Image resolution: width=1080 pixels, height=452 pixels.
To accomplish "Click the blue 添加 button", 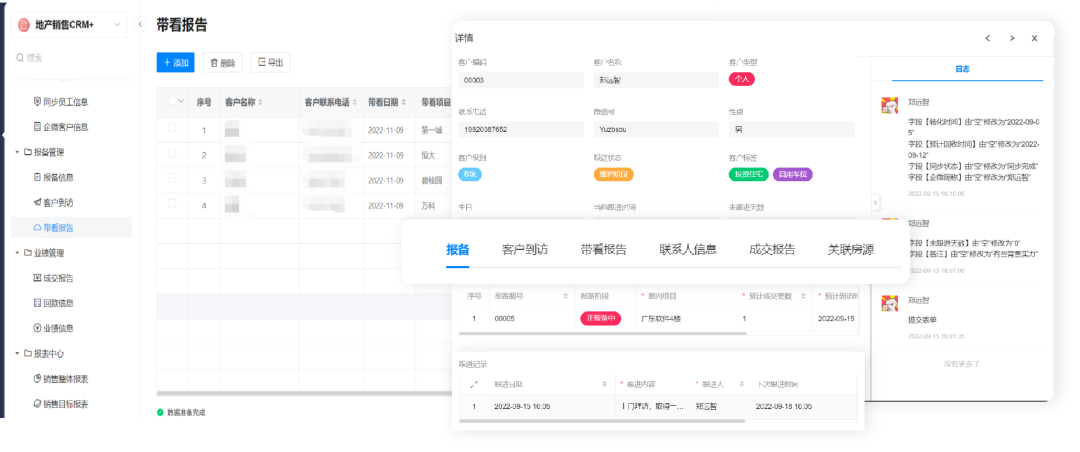I will pos(175,63).
